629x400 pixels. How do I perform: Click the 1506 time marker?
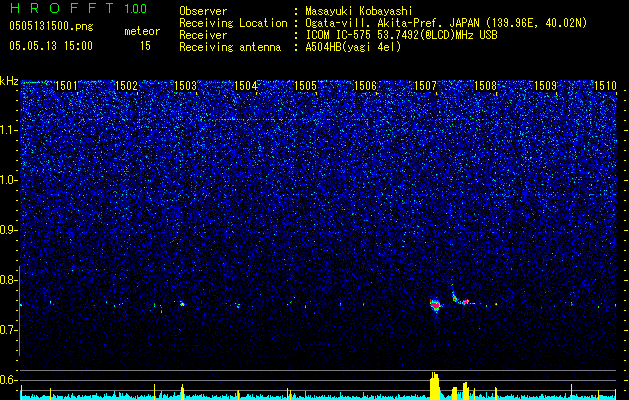tap(365, 86)
